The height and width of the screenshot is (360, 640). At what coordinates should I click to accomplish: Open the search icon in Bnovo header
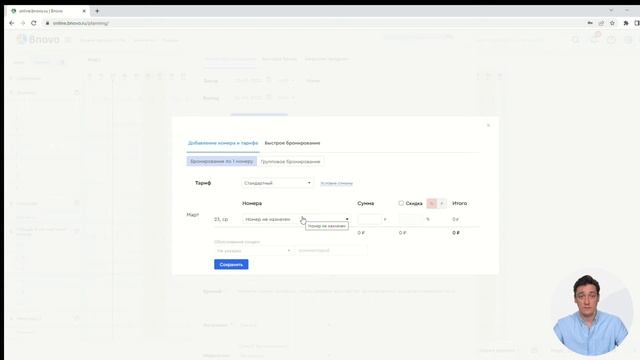576,40
